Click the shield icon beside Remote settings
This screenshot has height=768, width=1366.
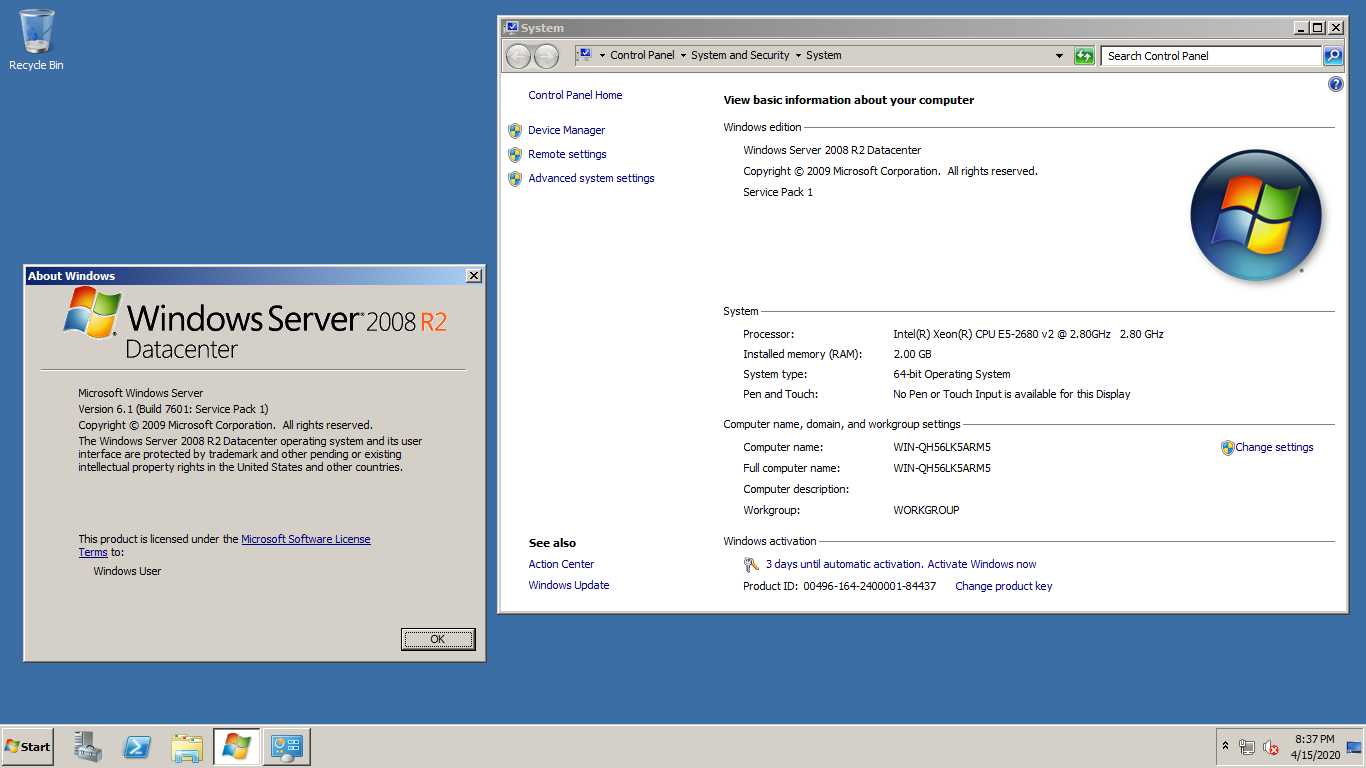tap(515, 154)
